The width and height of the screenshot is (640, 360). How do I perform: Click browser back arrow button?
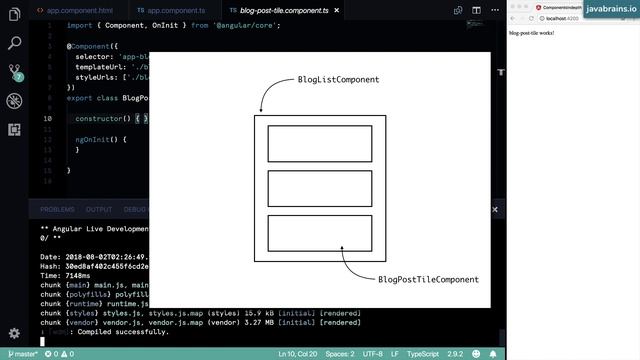[x=513, y=18]
